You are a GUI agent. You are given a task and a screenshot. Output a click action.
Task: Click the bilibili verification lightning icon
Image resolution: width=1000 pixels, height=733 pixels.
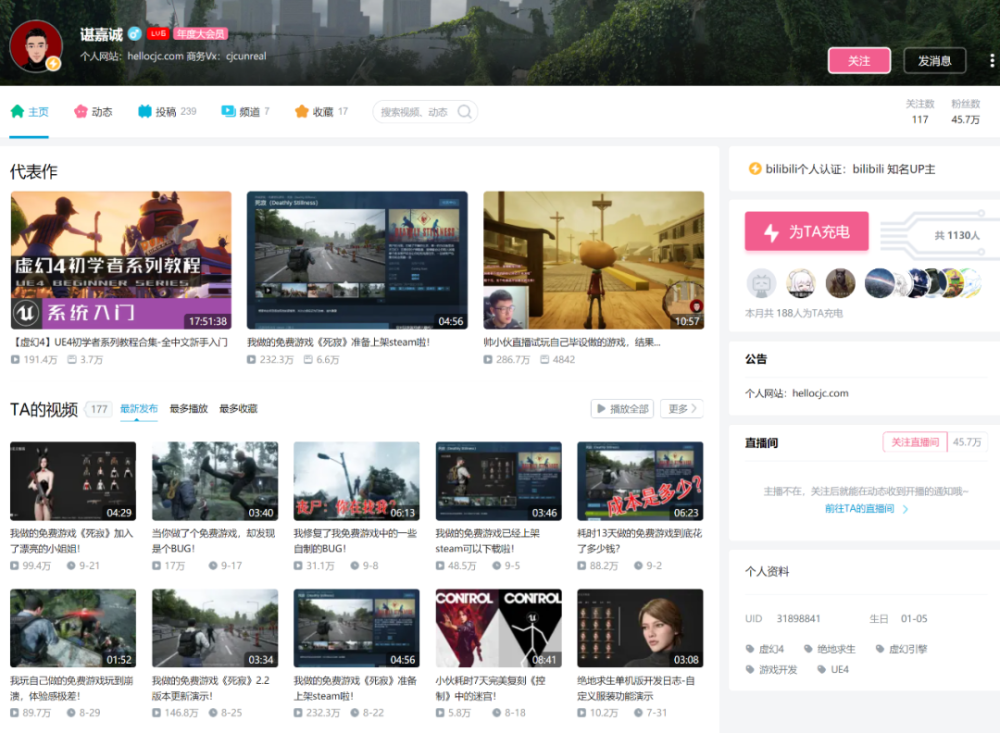(x=754, y=169)
